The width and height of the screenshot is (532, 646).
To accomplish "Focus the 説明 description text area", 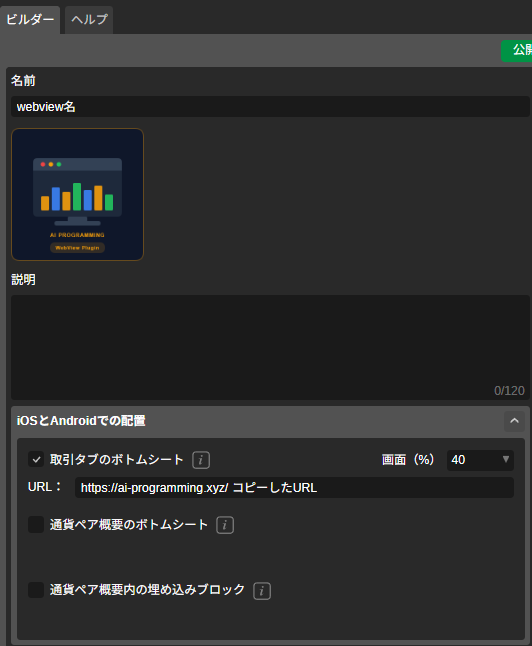I will [x=270, y=347].
